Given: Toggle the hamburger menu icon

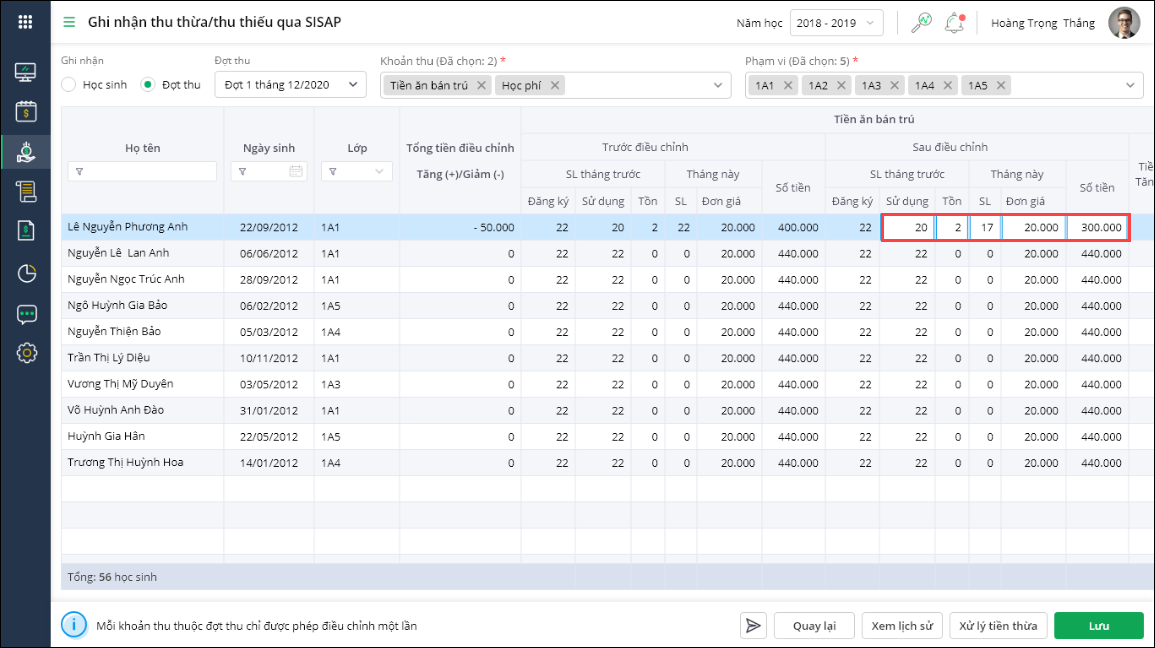Looking at the screenshot, I should click(x=69, y=22).
